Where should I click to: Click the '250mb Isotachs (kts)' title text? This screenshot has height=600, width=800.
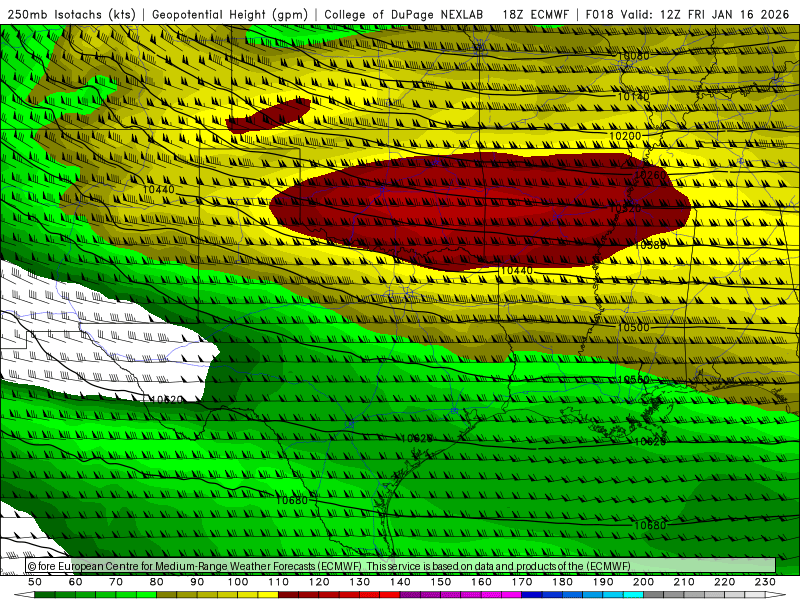coord(71,14)
